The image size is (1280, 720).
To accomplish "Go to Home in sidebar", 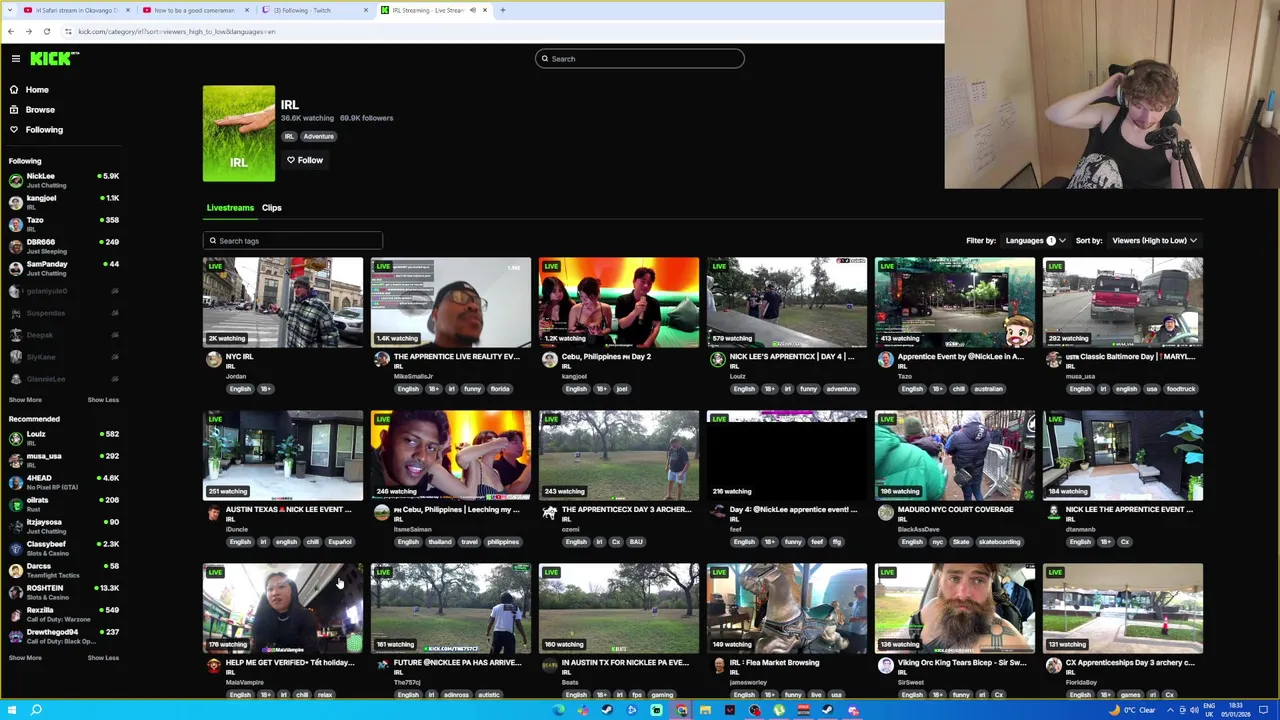I will pyautogui.click(x=37, y=90).
